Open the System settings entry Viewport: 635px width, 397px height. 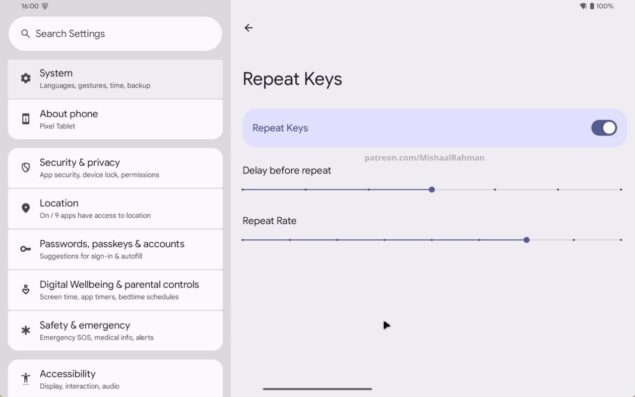tap(115, 79)
